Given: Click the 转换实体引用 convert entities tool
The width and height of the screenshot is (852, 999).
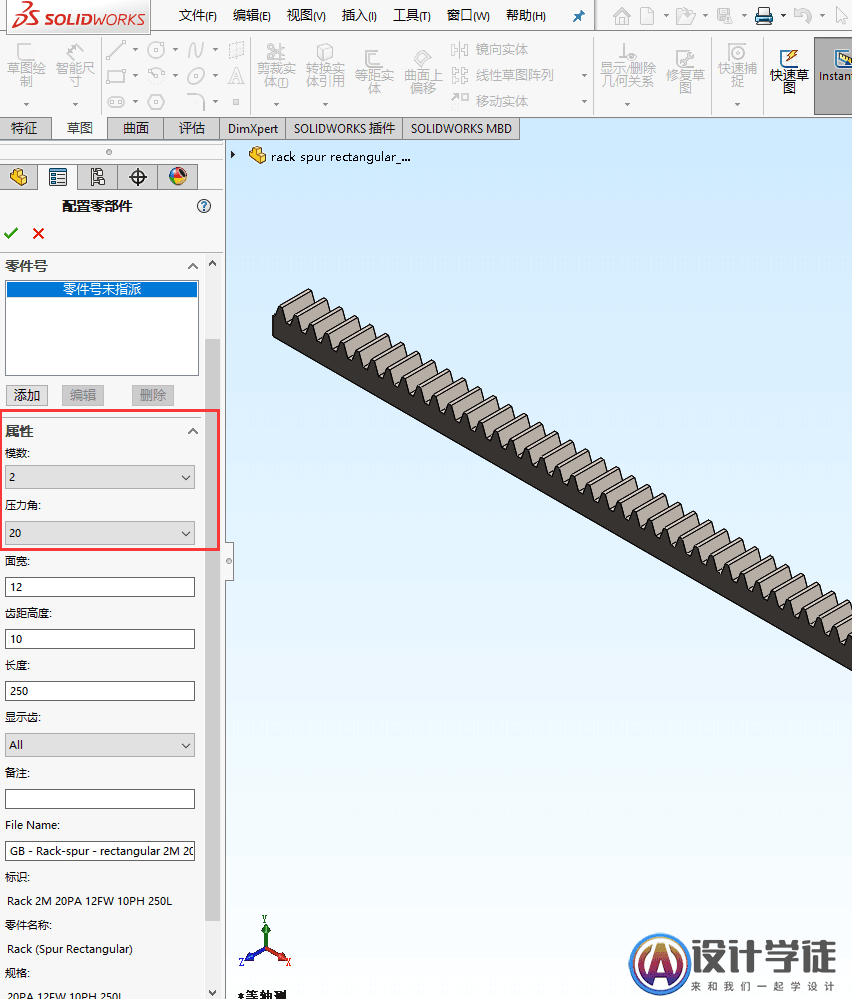Looking at the screenshot, I should [x=325, y=66].
